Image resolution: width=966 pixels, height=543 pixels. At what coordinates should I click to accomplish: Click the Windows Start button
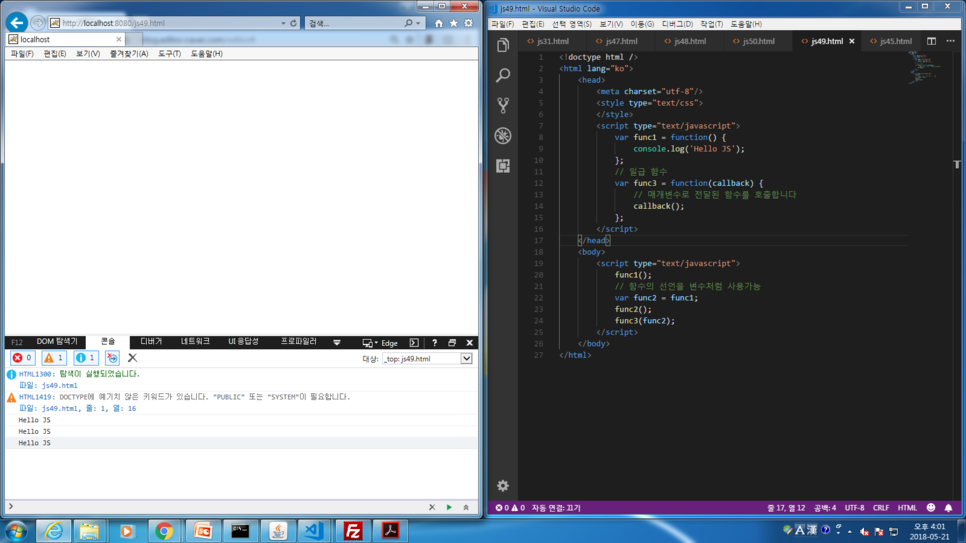(15, 531)
